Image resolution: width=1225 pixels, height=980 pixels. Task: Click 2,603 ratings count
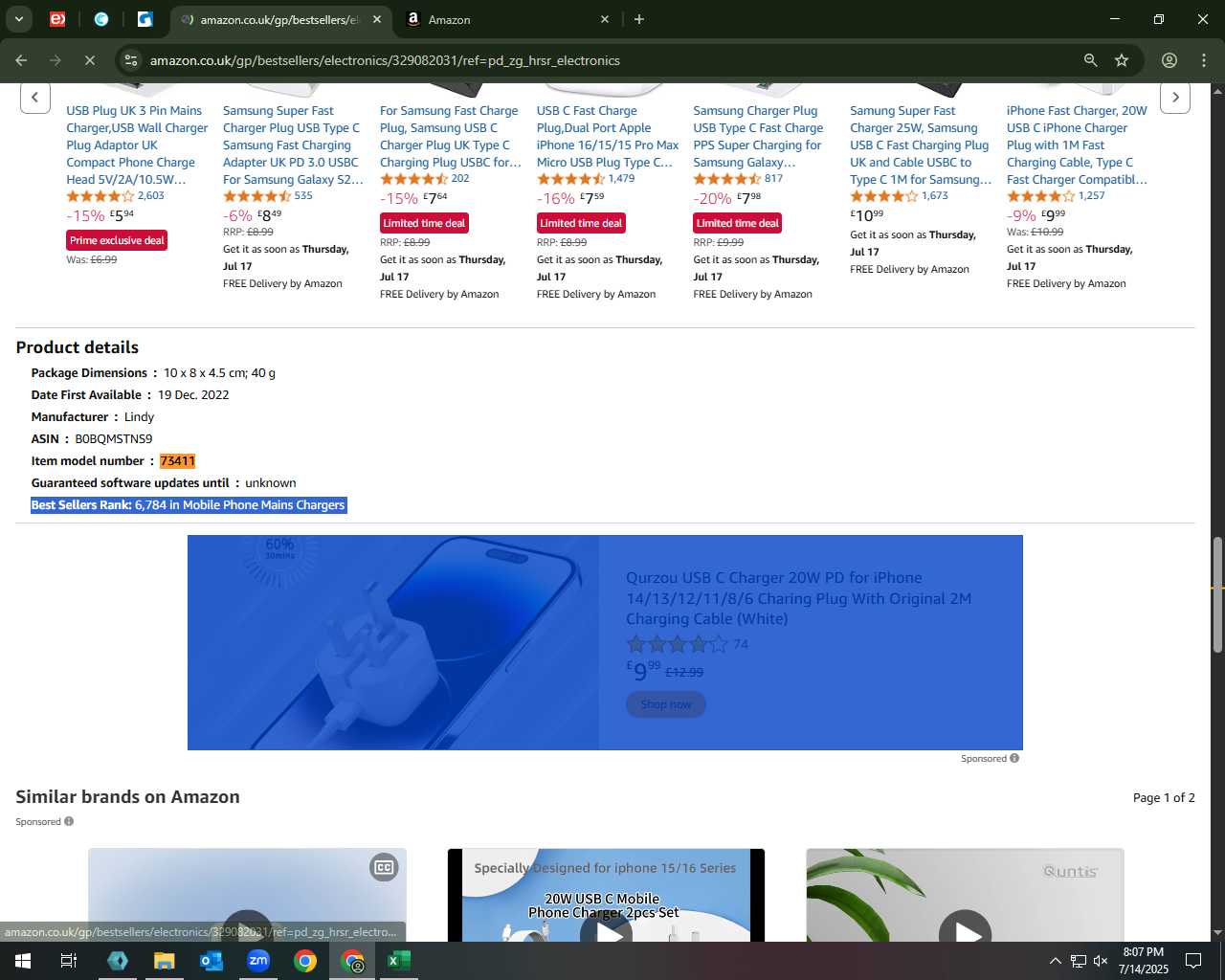[x=151, y=195]
